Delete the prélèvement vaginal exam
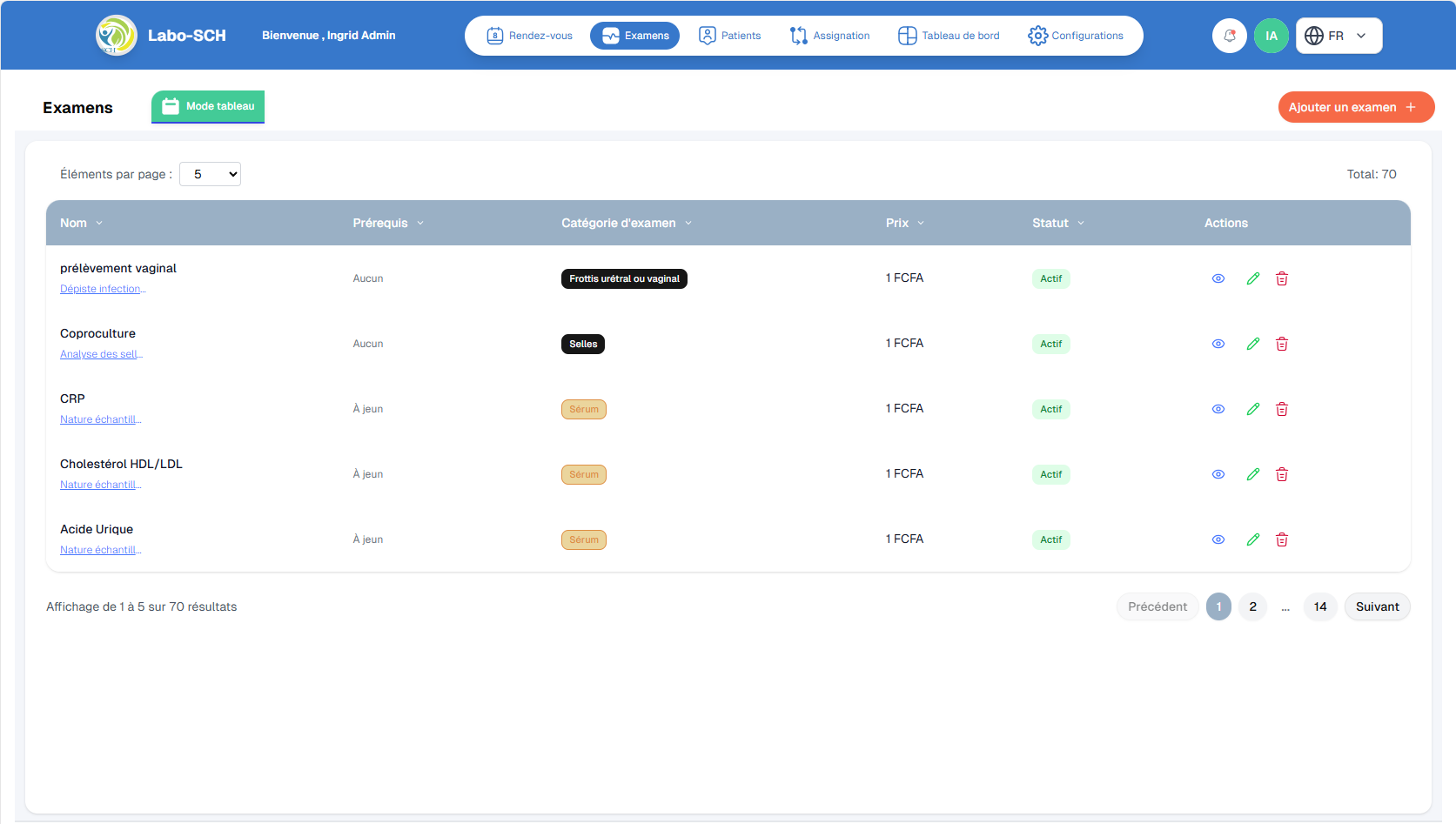The width and height of the screenshot is (1456, 824). click(x=1281, y=278)
